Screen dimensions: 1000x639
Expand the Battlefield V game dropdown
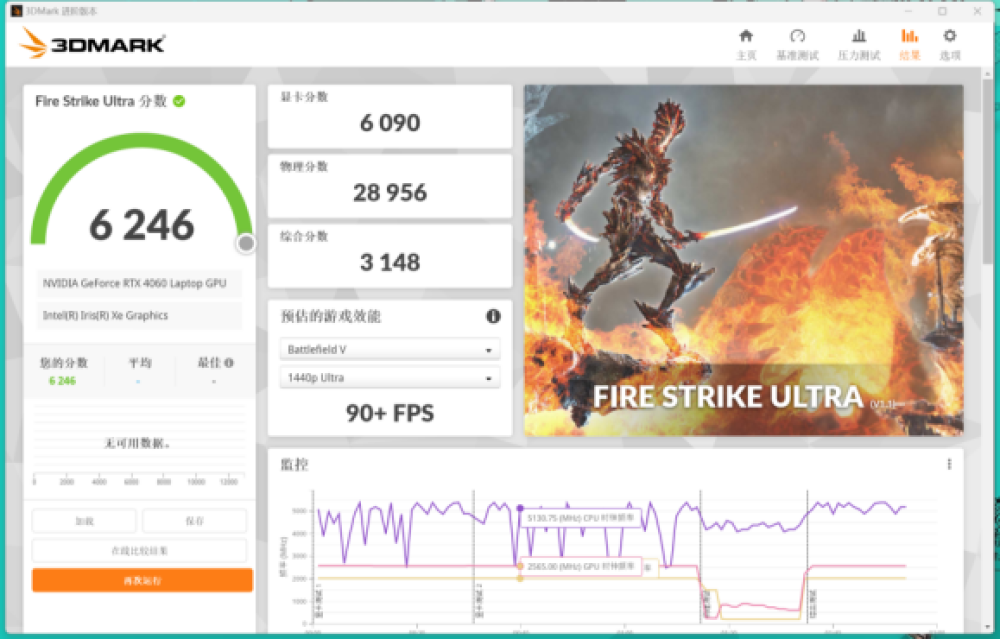click(390, 350)
